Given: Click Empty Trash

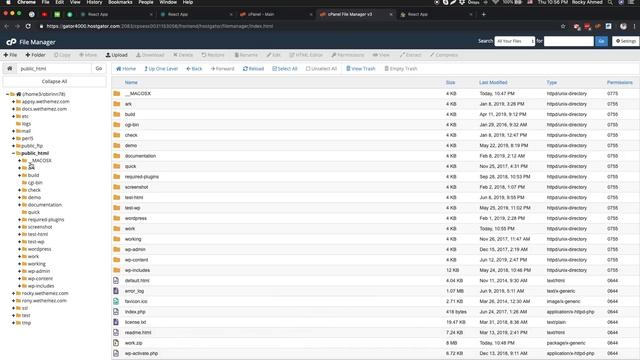Looking at the screenshot, I should point(401,69).
